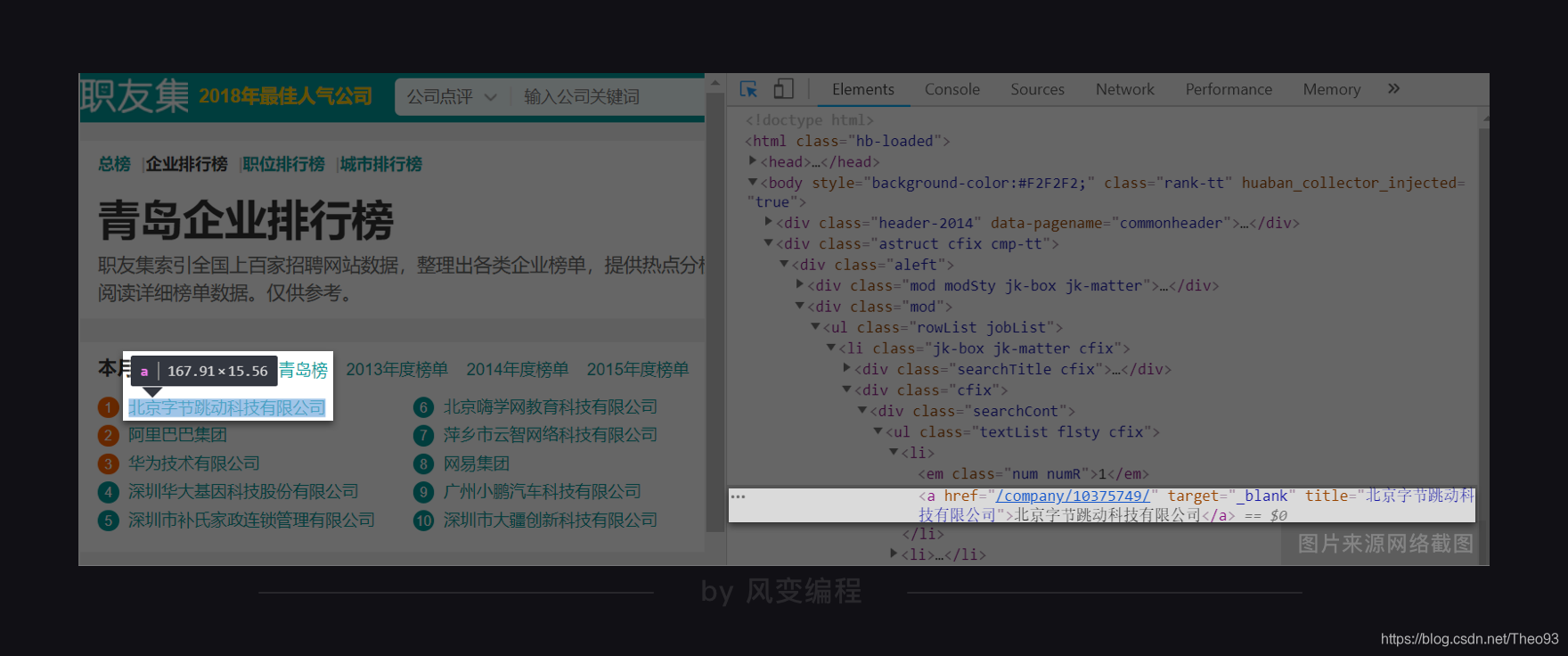Expand the mod modSty jk-box div
This screenshot has height=656, width=1568.
click(x=800, y=284)
